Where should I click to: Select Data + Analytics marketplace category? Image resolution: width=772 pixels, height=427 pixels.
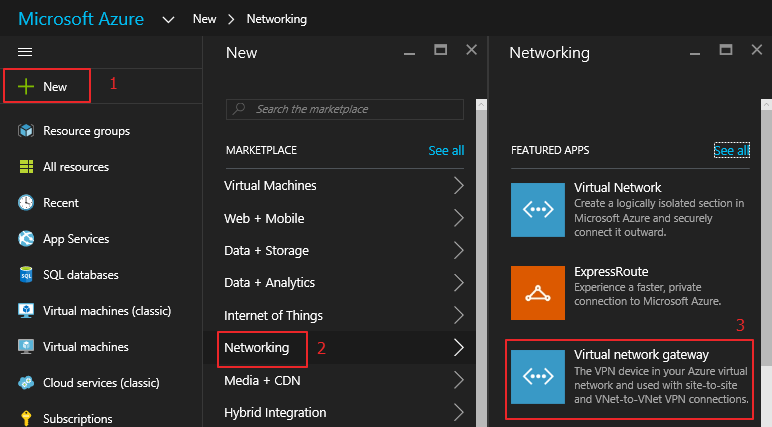click(269, 283)
